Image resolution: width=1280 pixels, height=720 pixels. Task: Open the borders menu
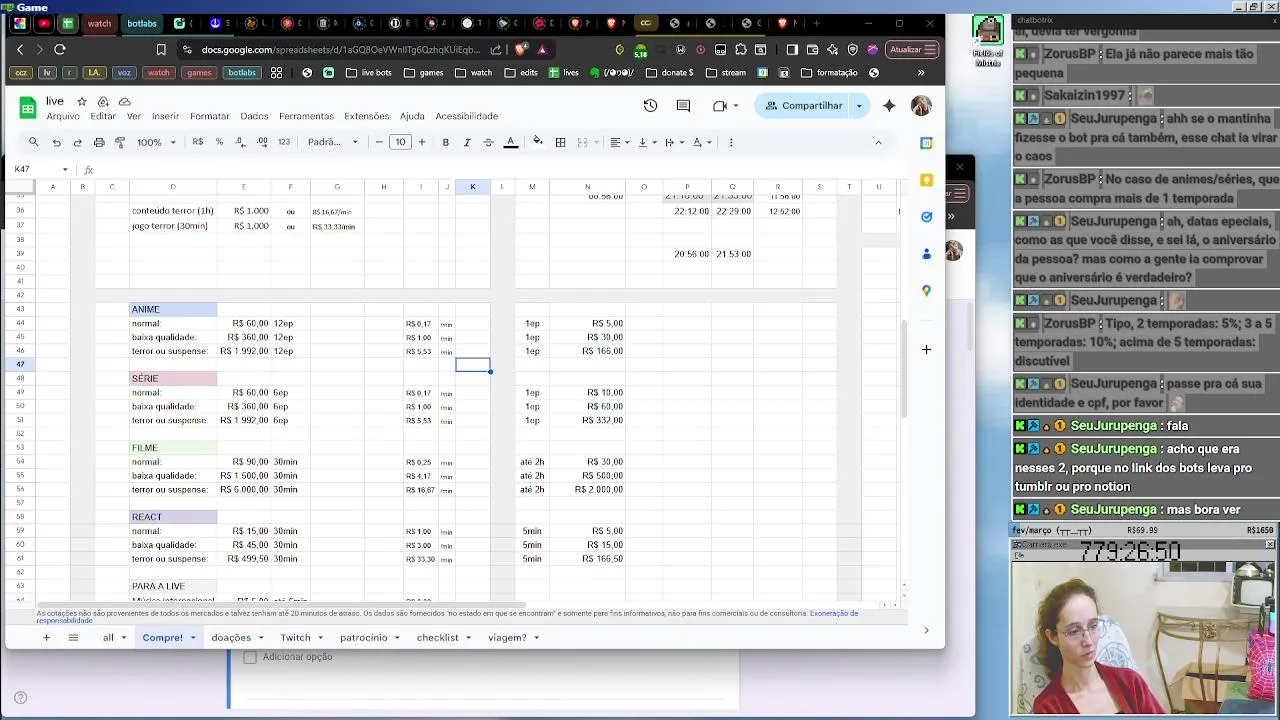(x=560, y=142)
